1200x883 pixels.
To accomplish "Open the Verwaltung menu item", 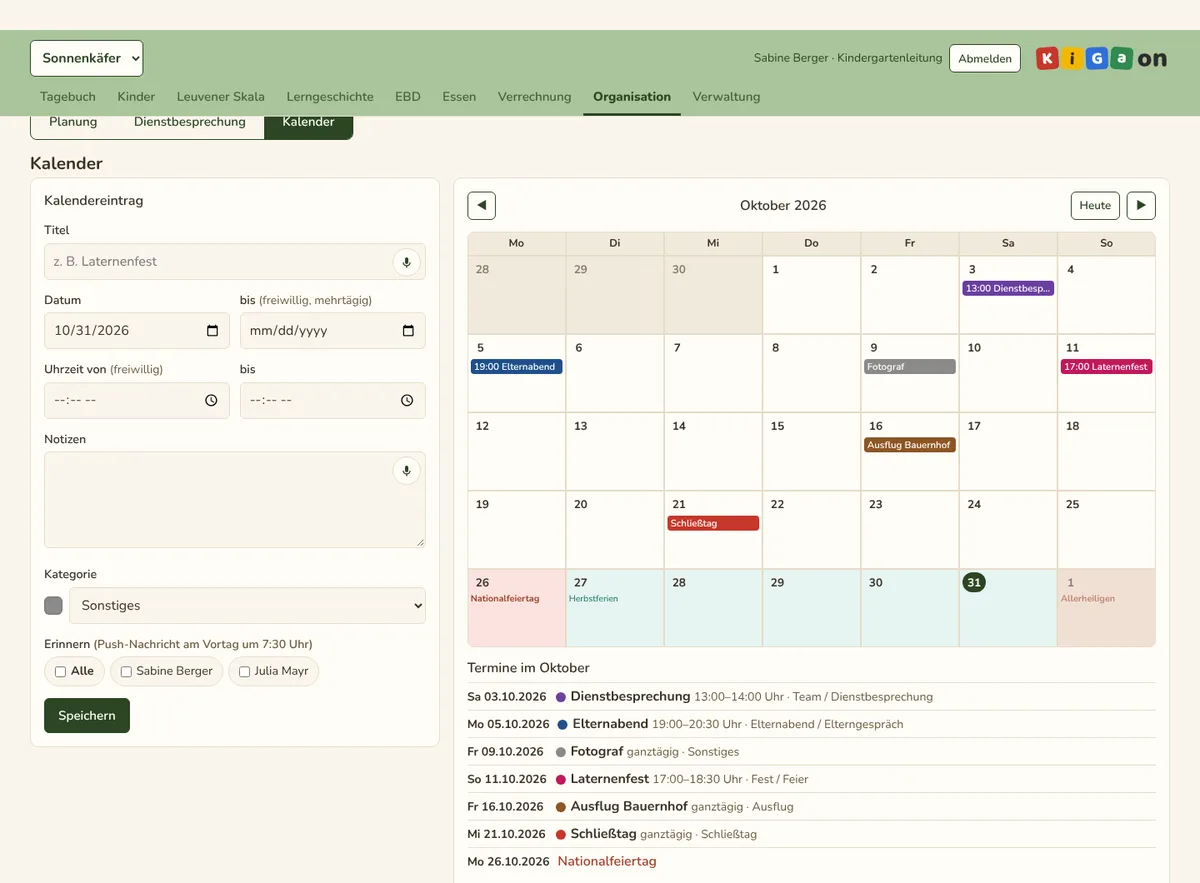I will [x=727, y=97].
